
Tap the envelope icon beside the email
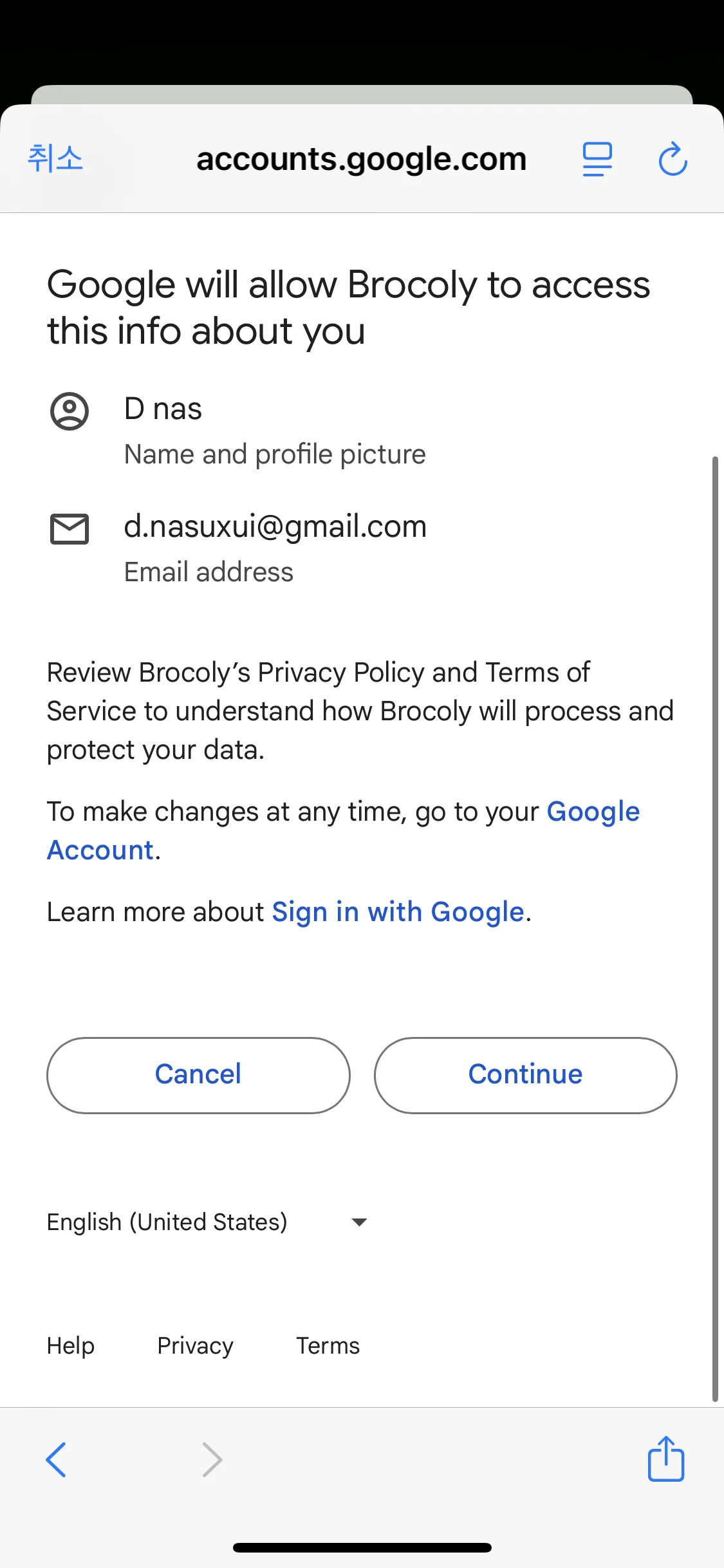click(70, 529)
